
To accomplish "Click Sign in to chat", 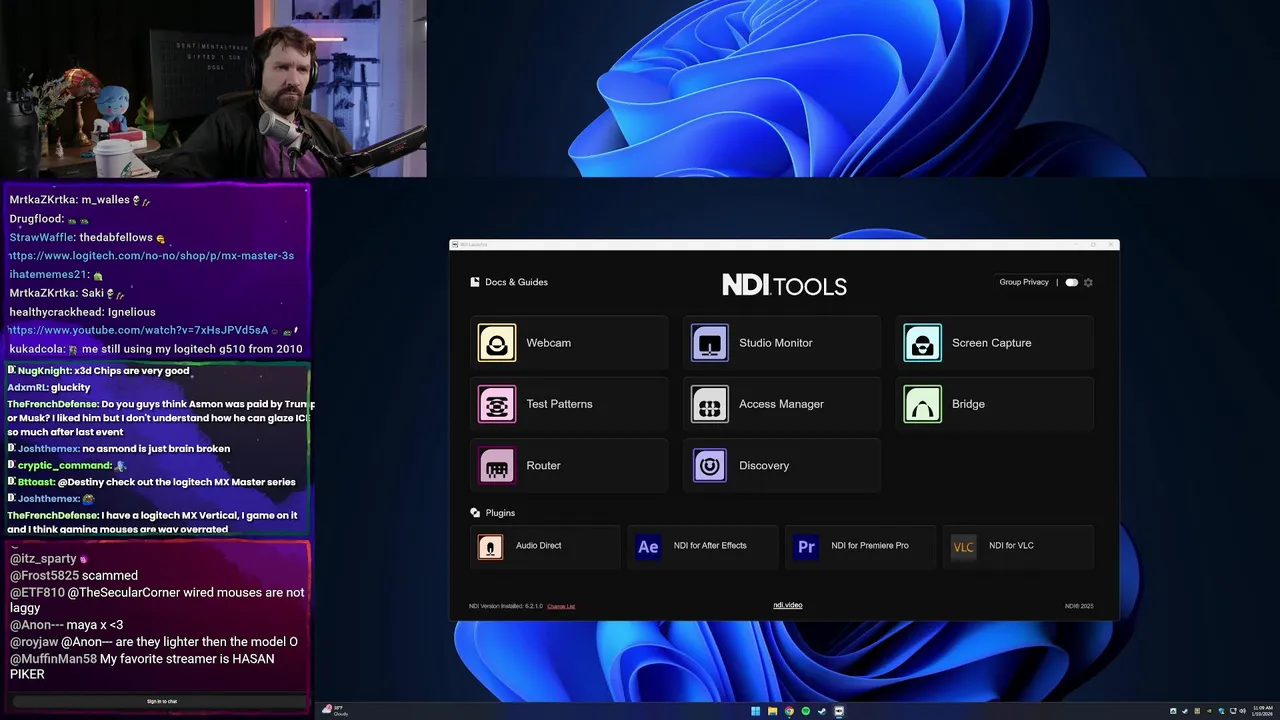I will 162,701.
